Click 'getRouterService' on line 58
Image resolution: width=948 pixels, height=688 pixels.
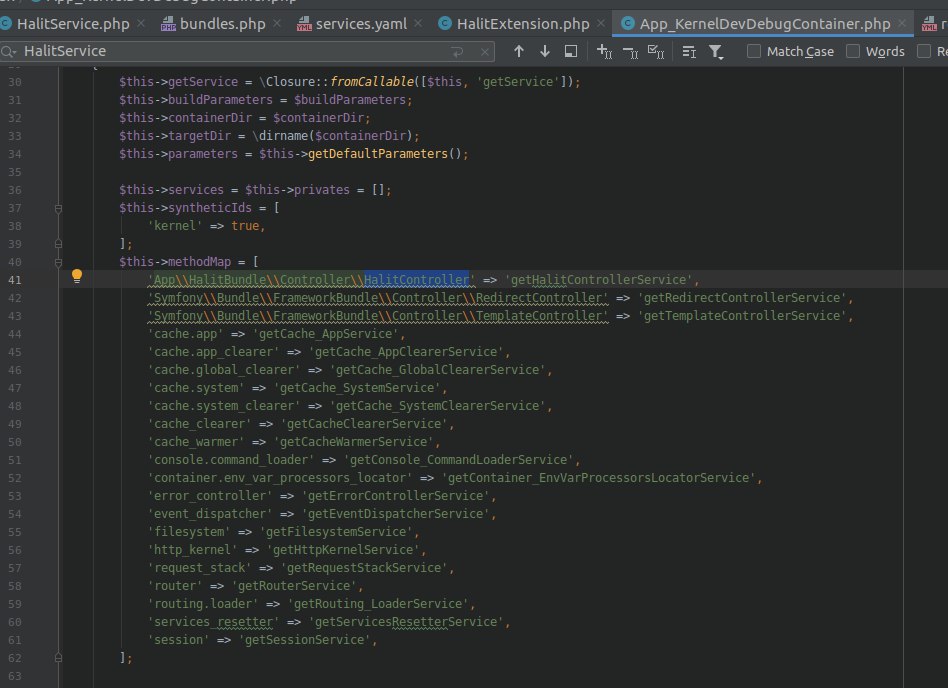(x=294, y=586)
